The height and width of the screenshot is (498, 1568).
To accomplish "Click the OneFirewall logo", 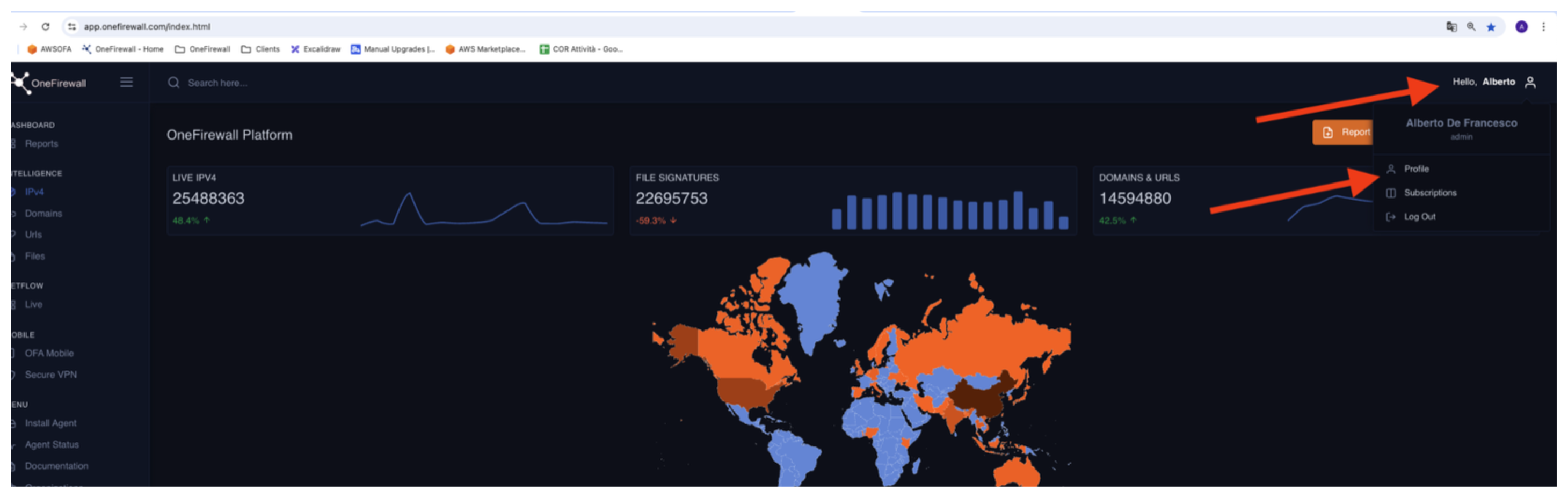I will click(49, 83).
